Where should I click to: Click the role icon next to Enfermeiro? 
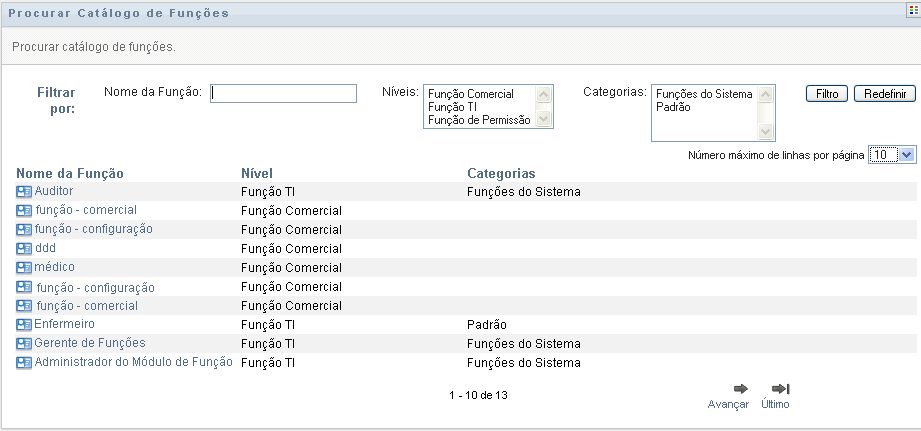point(24,325)
